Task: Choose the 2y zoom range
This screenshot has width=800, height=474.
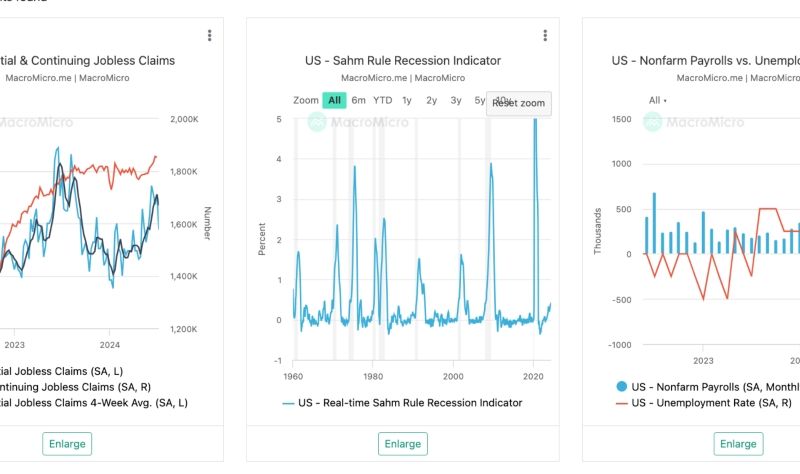Action: point(431,100)
